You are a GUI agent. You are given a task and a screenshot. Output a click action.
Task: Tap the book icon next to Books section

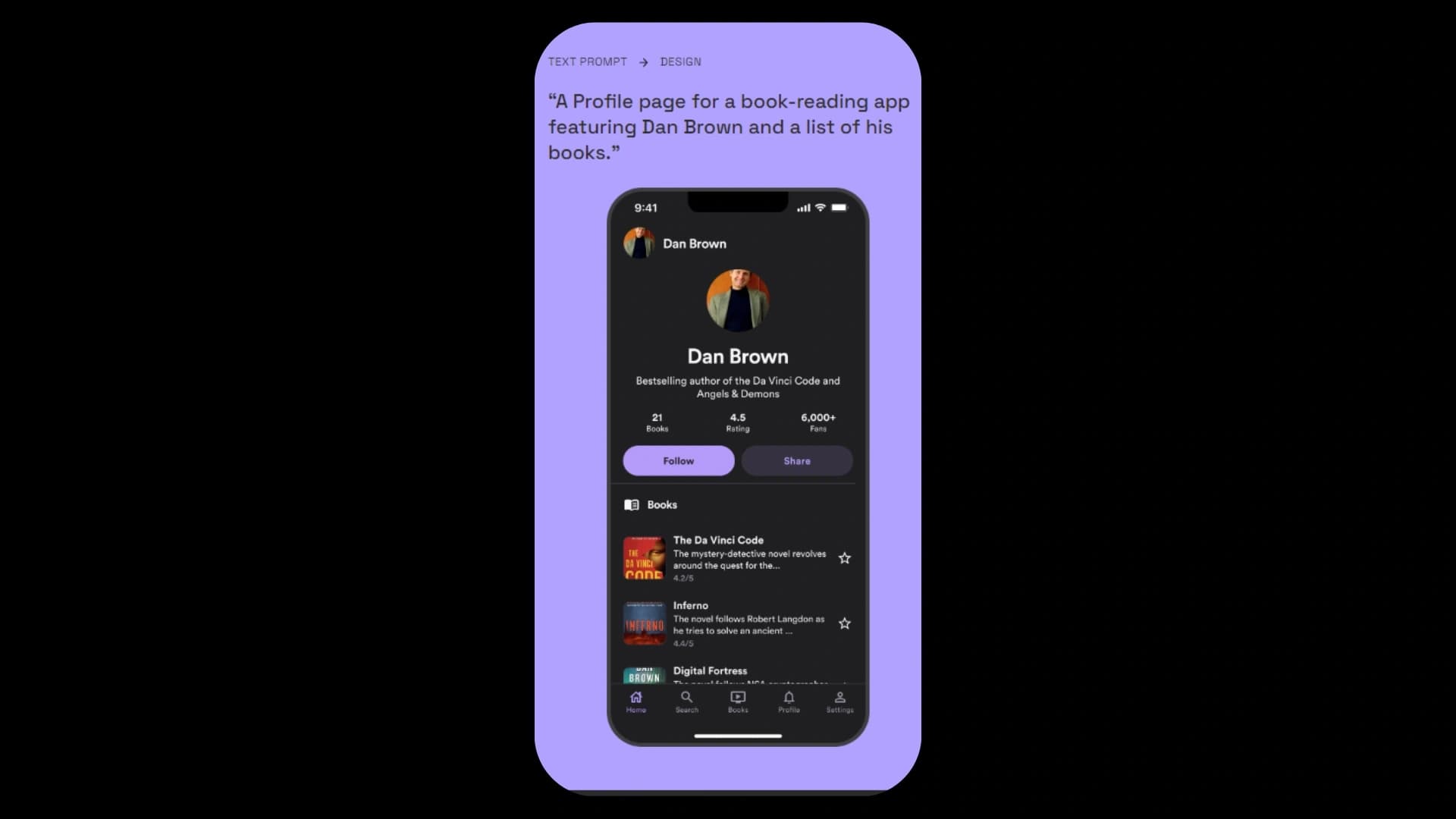(x=631, y=504)
